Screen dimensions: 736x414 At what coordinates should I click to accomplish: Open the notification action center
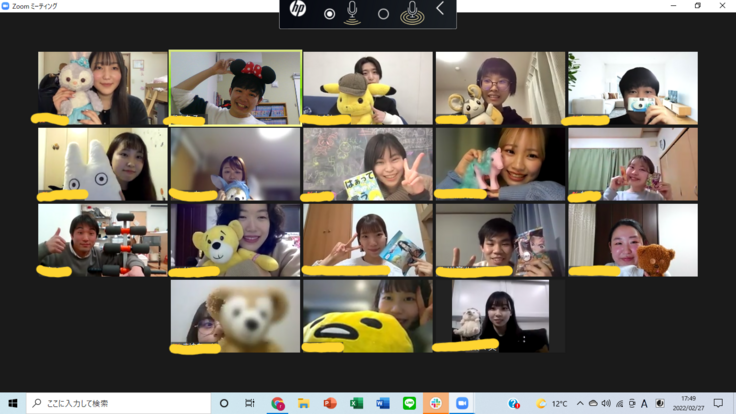[x=718, y=403]
